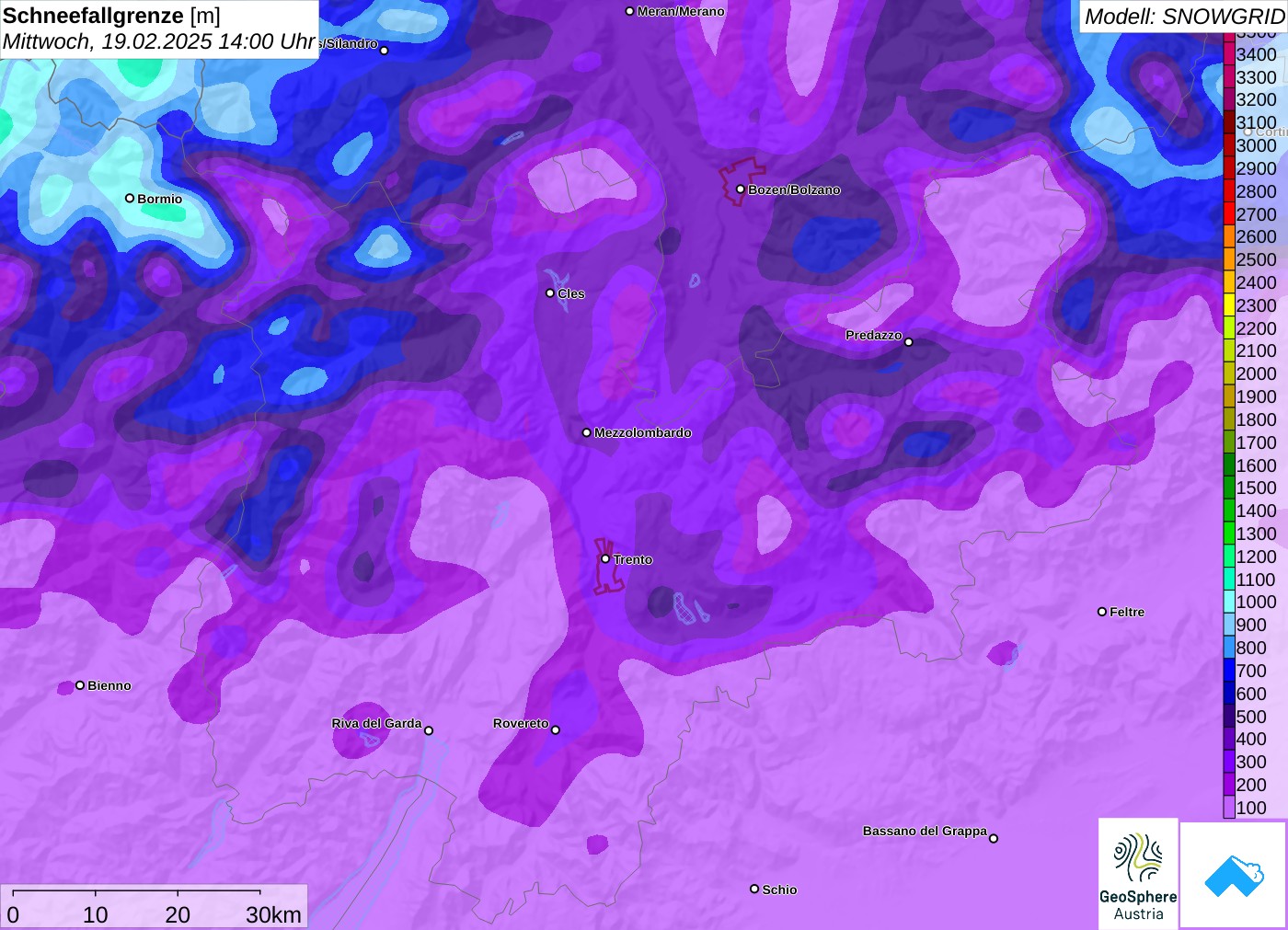This screenshot has height=930, width=1288.
Task: Click the Trento city label
Action: [633, 559]
